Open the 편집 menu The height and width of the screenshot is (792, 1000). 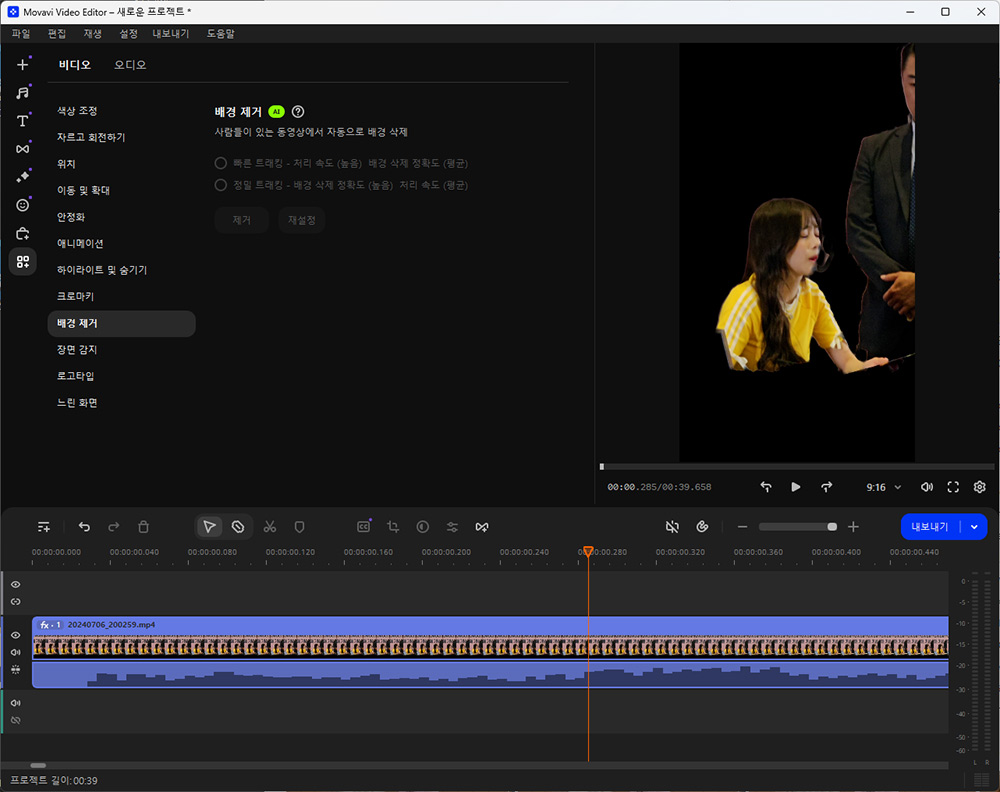pyautogui.click(x=57, y=34)
